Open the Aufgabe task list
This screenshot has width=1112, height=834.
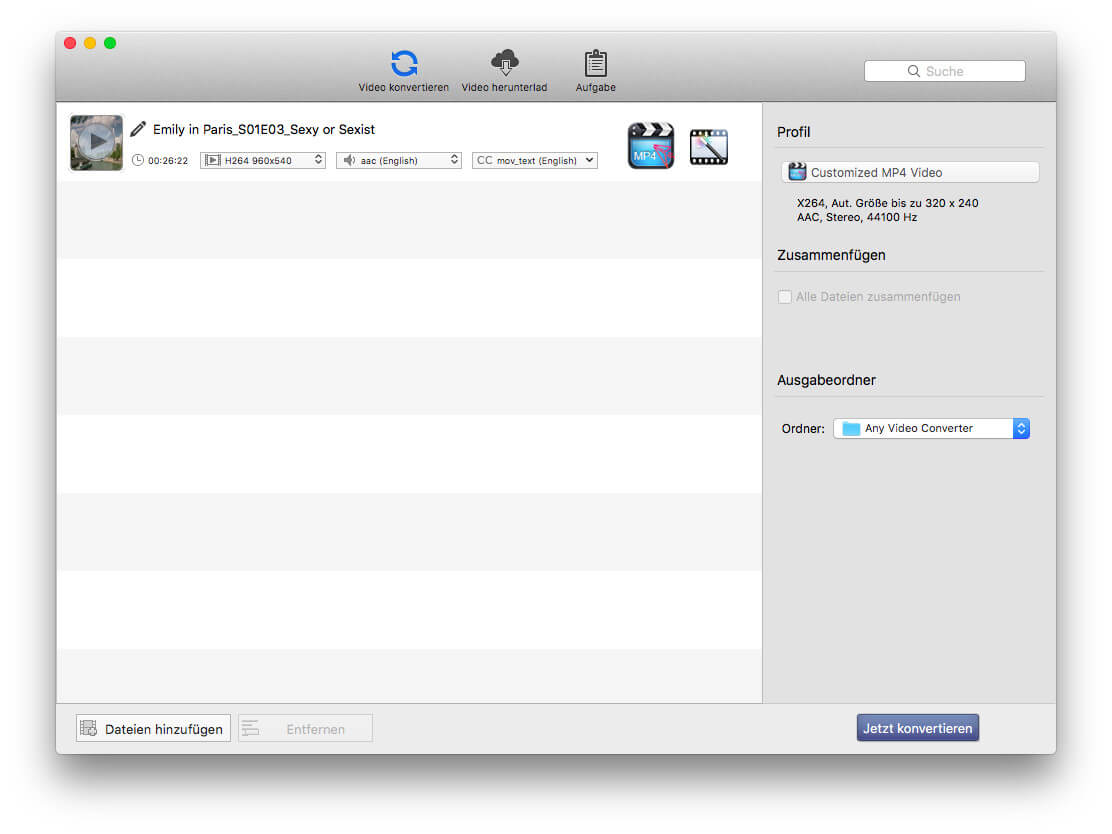coord(595,71)
